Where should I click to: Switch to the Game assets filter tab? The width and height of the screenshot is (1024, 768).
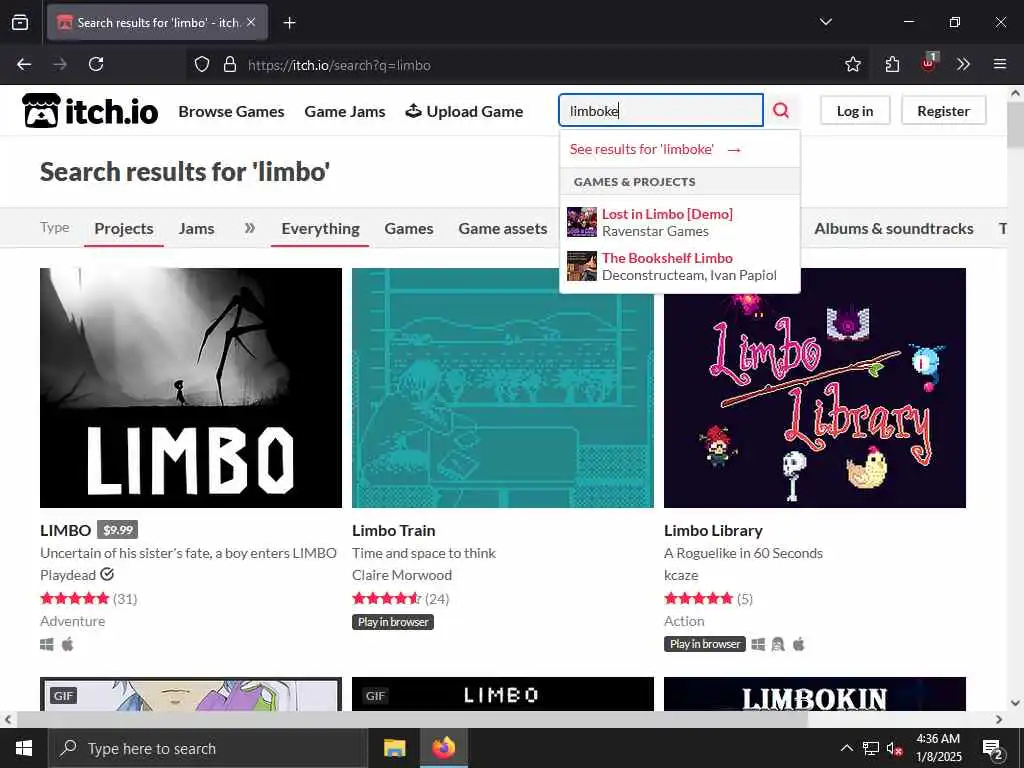[503, 229]
